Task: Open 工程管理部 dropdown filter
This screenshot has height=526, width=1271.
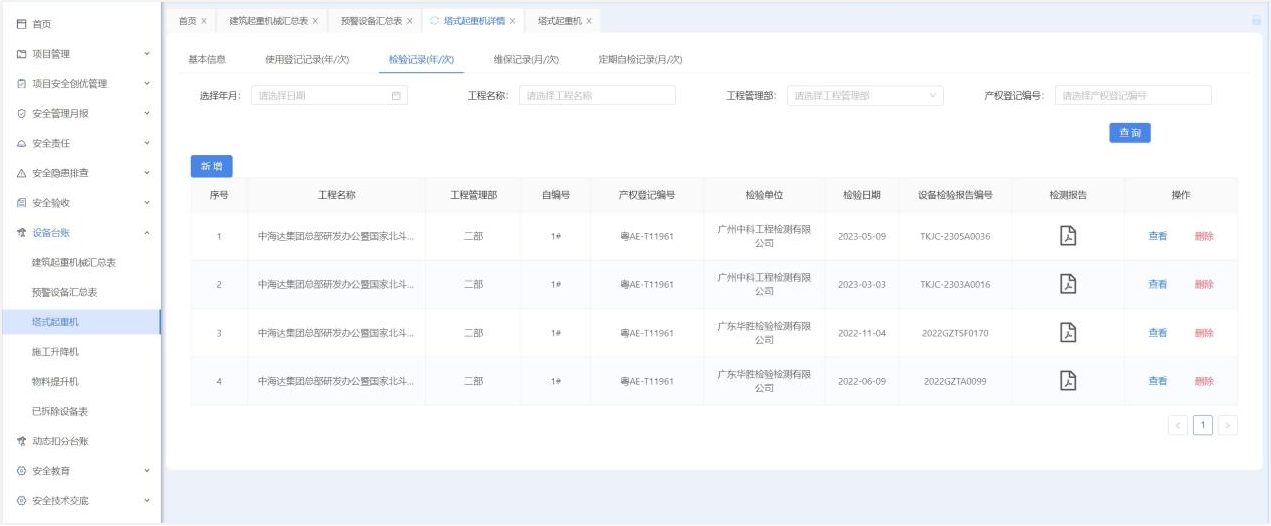Action: click(x=865, y=96)
